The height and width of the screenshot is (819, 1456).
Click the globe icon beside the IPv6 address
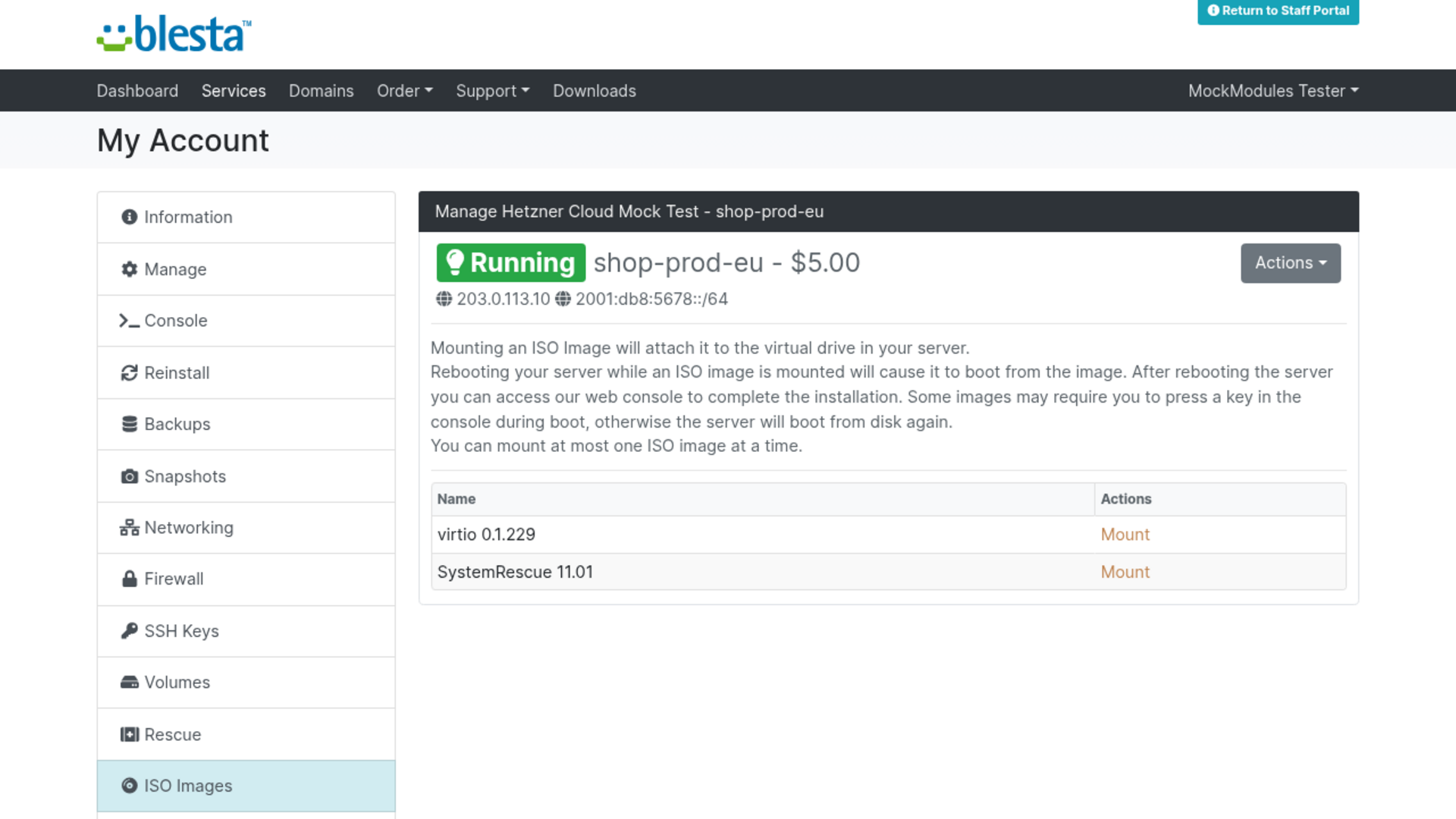(563, 299)
